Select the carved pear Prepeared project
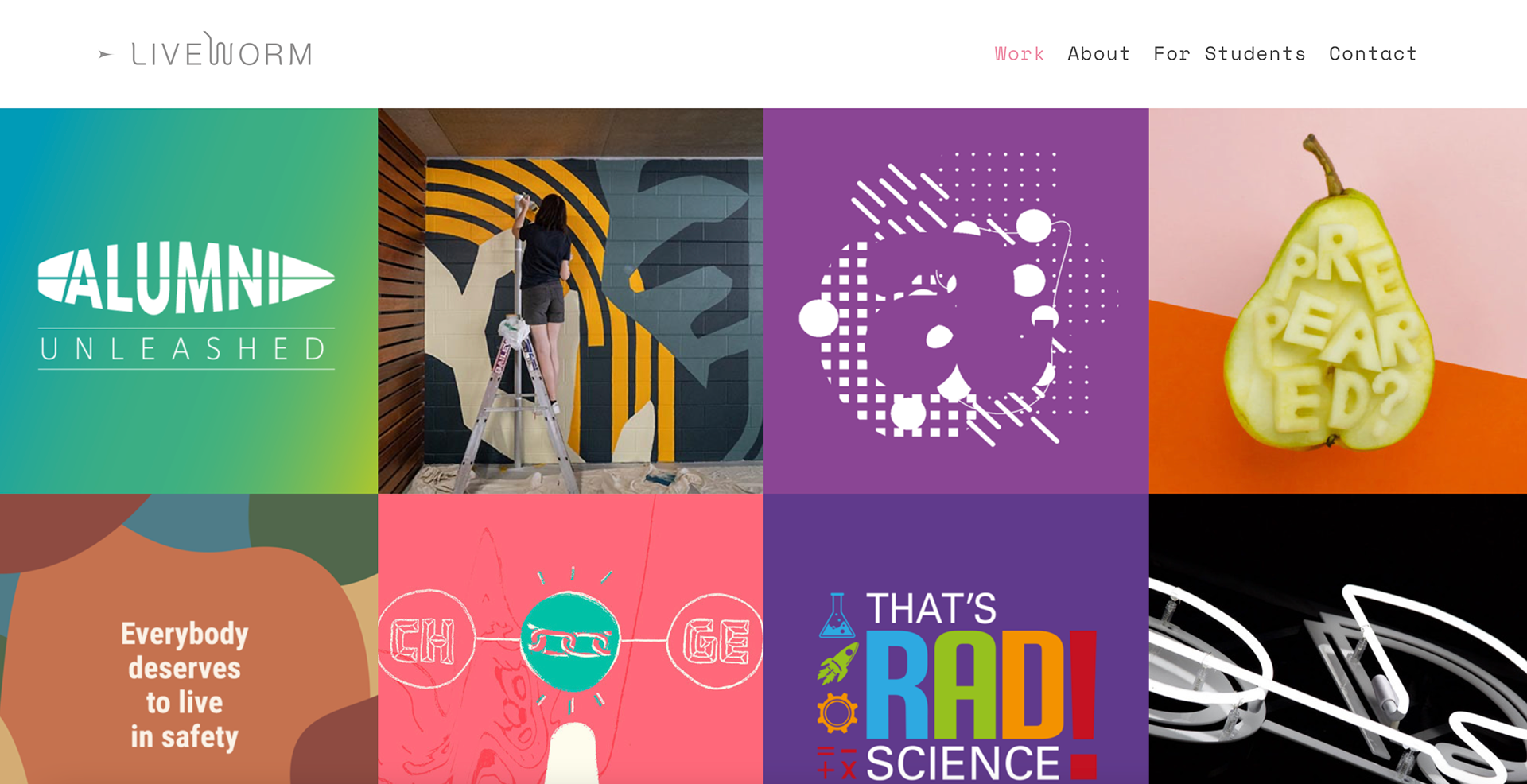 click(x=1338, y=301)
